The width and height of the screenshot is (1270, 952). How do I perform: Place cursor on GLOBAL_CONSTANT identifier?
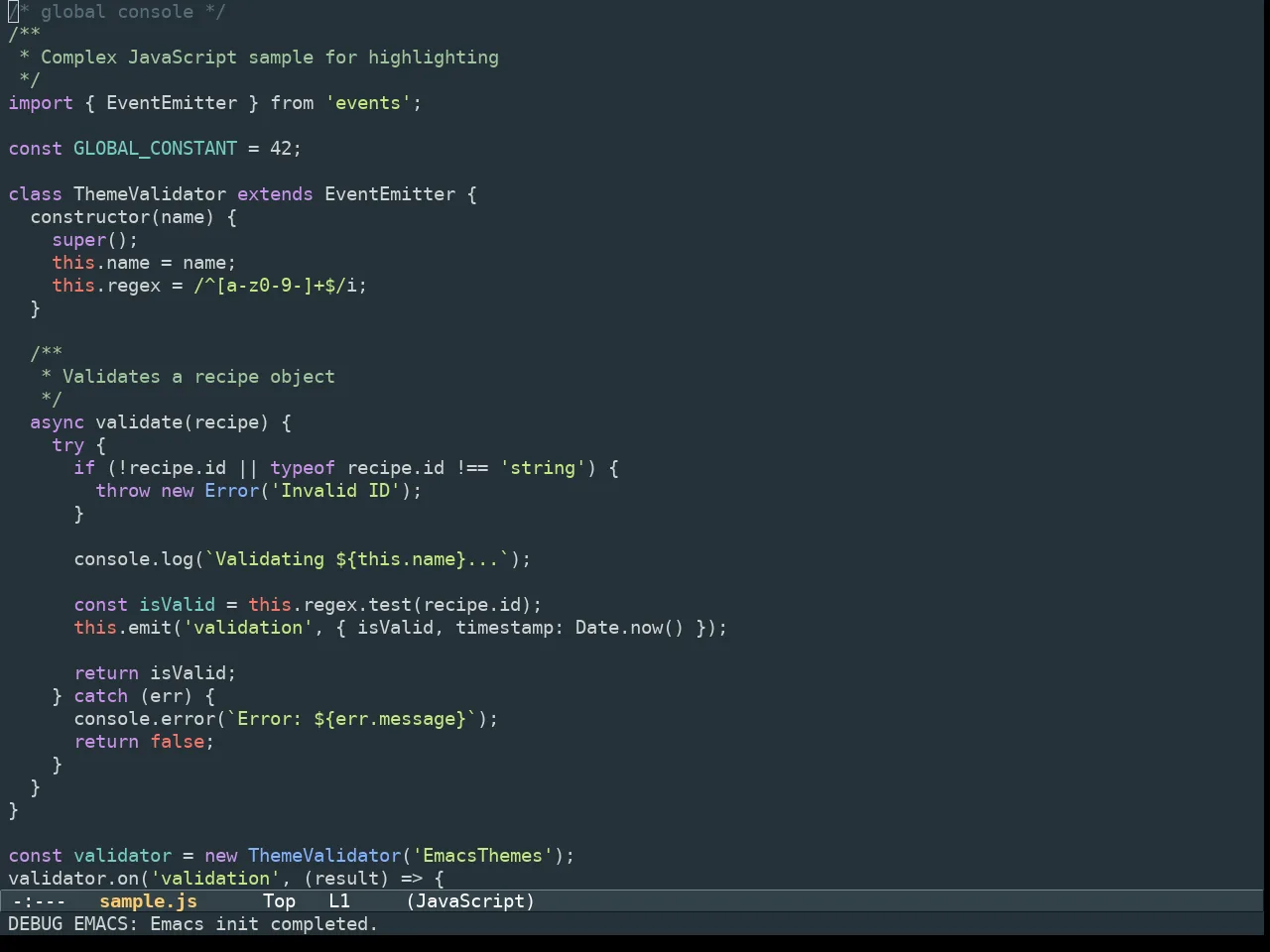pyautogui.click(x=155, y=149)
